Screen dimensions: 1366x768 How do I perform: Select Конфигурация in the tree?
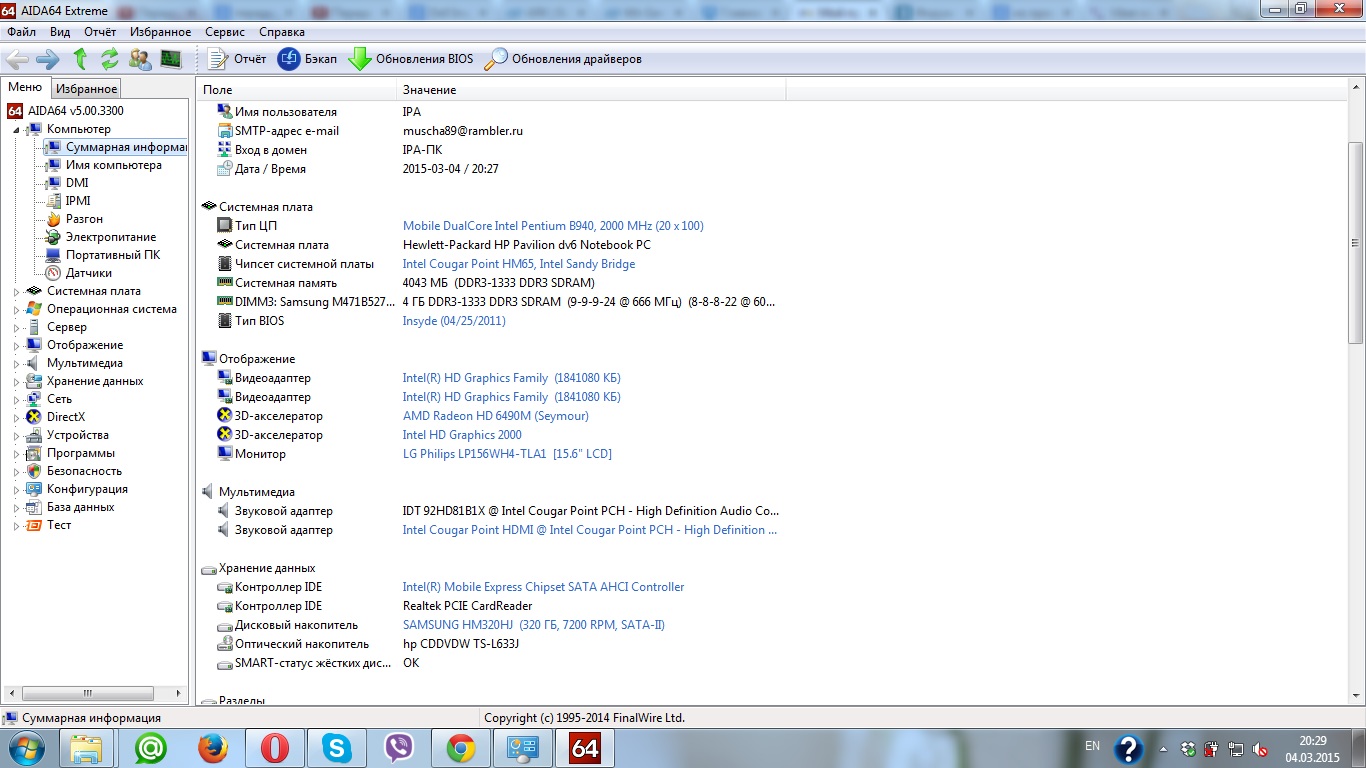[x=87, y=489]
